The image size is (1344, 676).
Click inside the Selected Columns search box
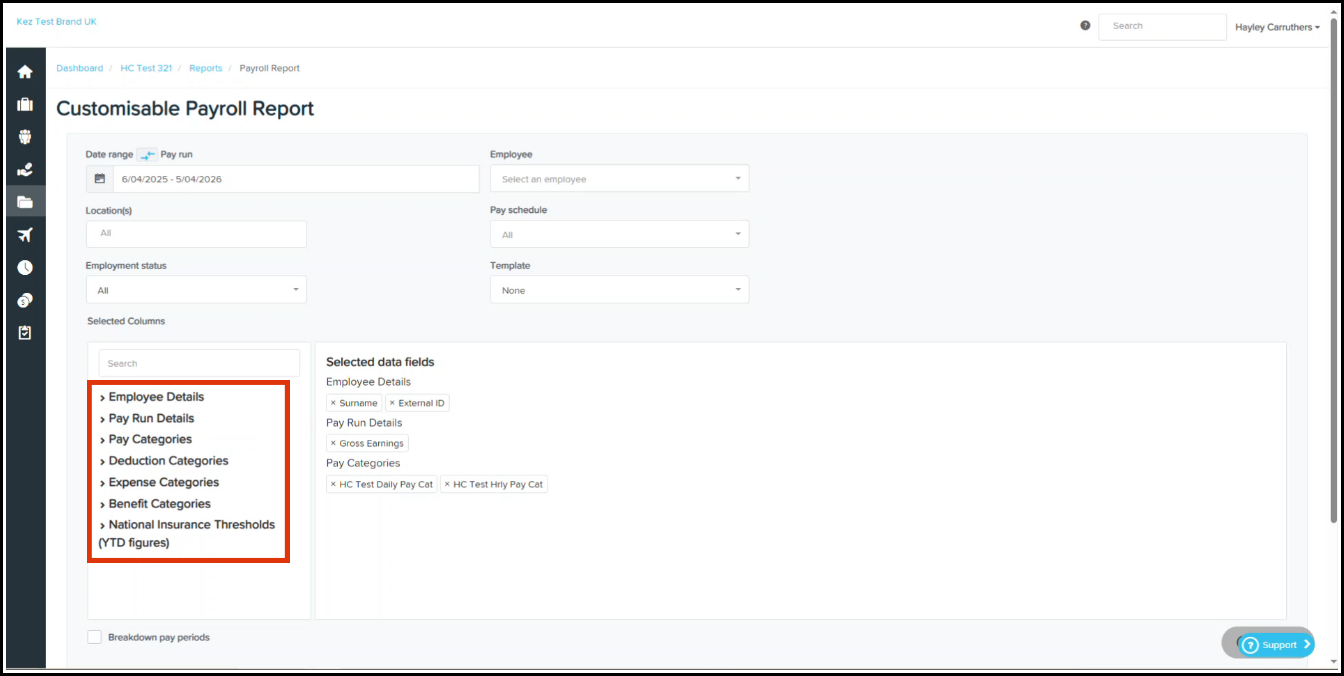(x=198, y=362)
